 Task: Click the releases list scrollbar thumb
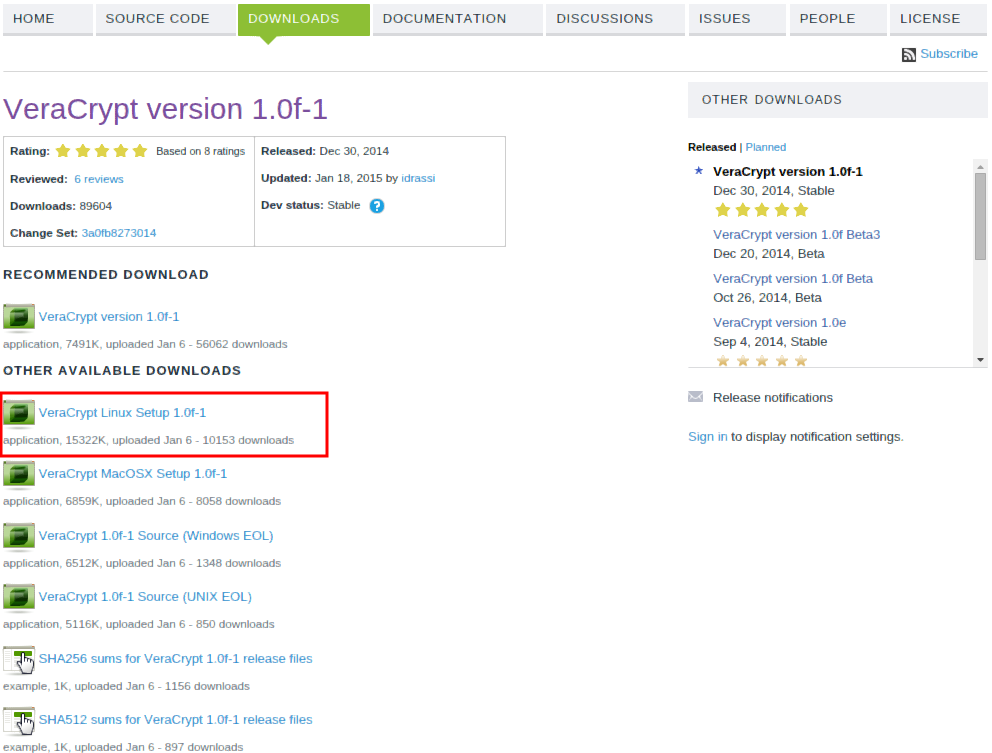(980, 216)
